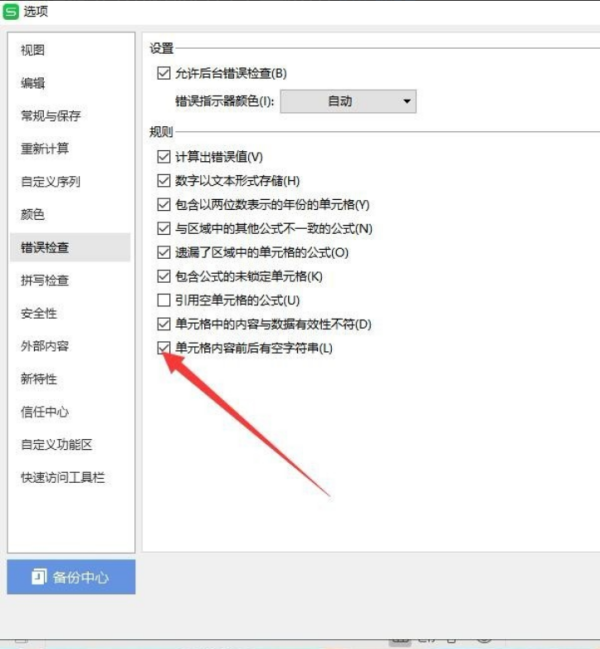Image resolution: width=600 pixels, height=649 pixels.
Task: Open the 自定义序列 category
Action: tap(70, 182)
